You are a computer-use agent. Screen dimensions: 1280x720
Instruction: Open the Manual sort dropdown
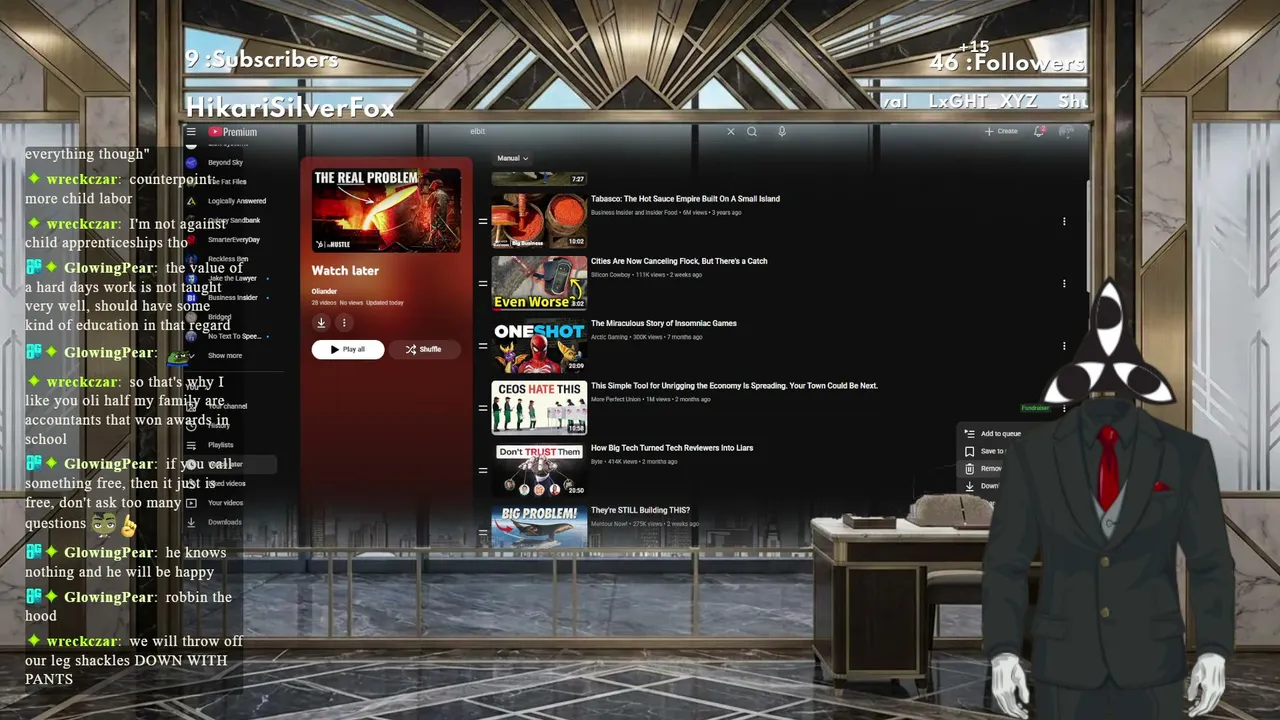point(512,158)
